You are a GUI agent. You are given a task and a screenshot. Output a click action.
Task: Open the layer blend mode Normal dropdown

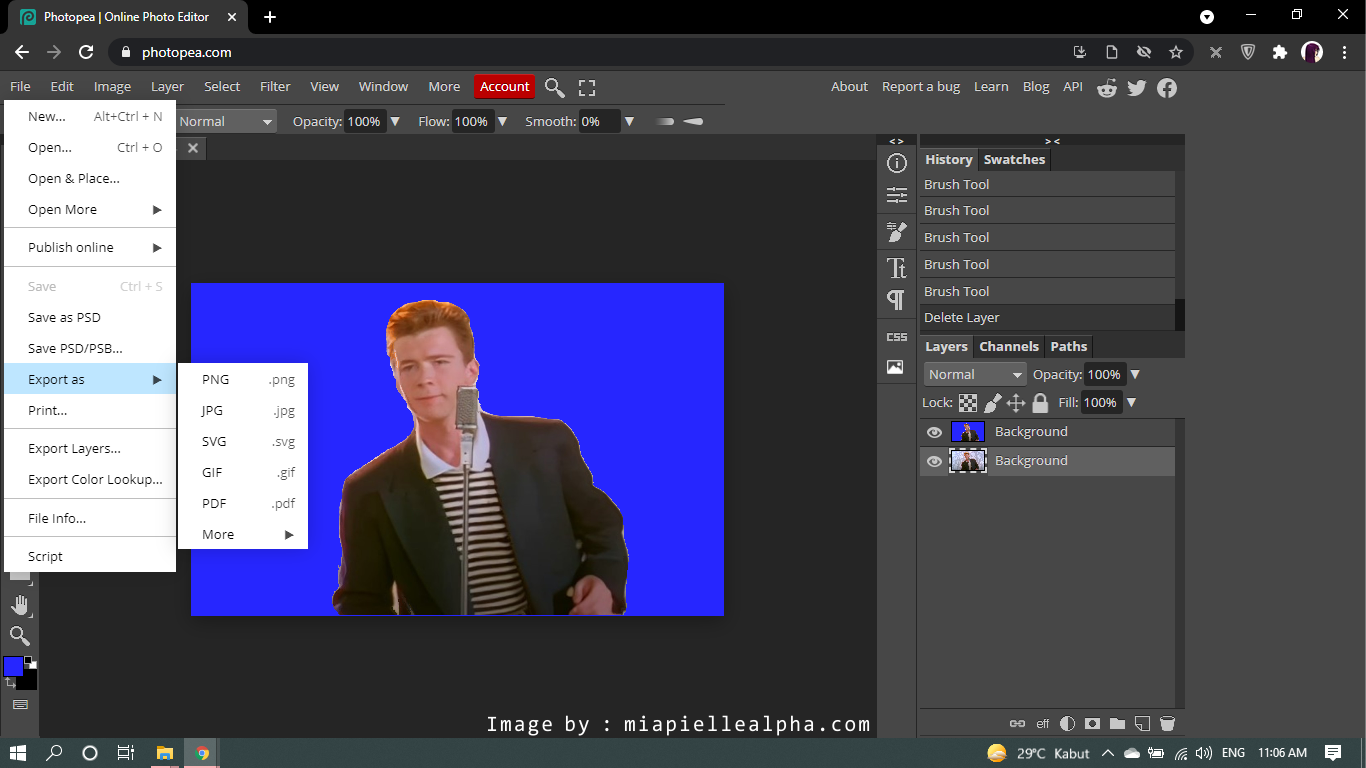tap(975, 375)
